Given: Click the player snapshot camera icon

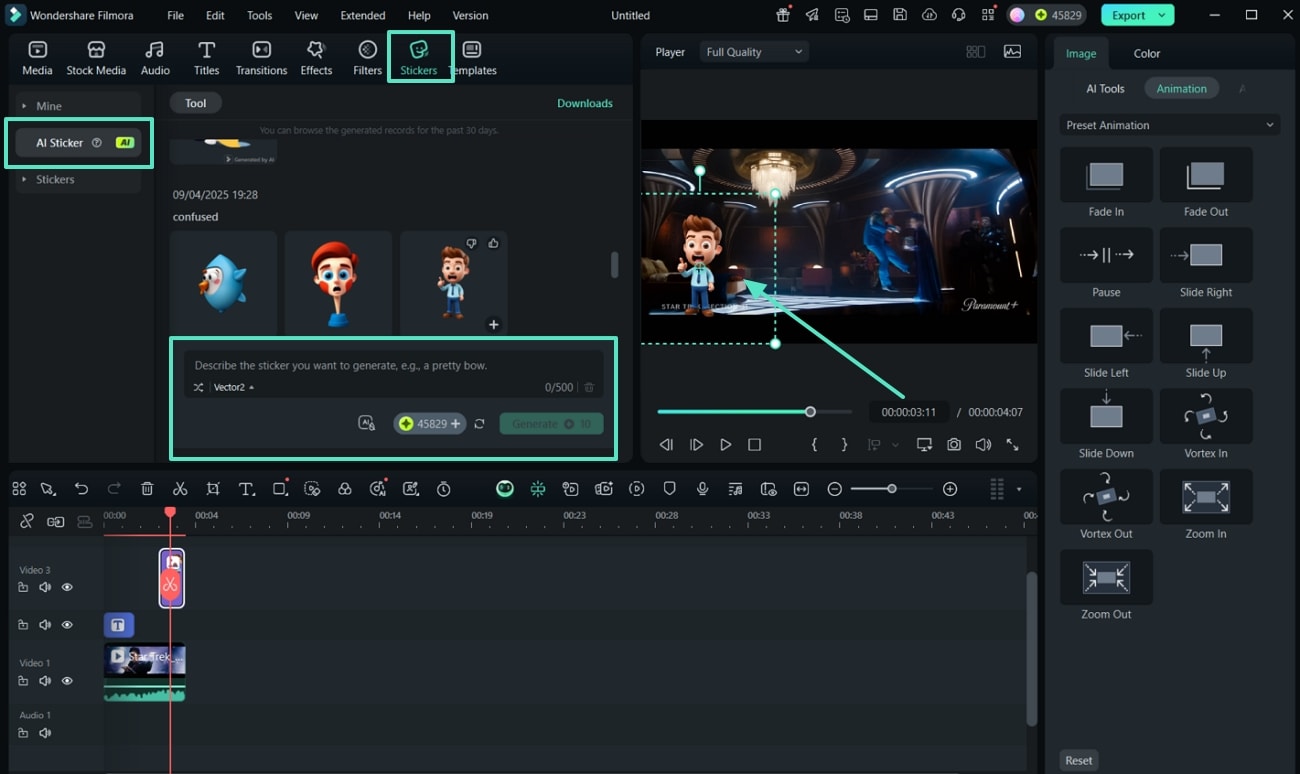Looking at the screenshot, I should [954, 444].
